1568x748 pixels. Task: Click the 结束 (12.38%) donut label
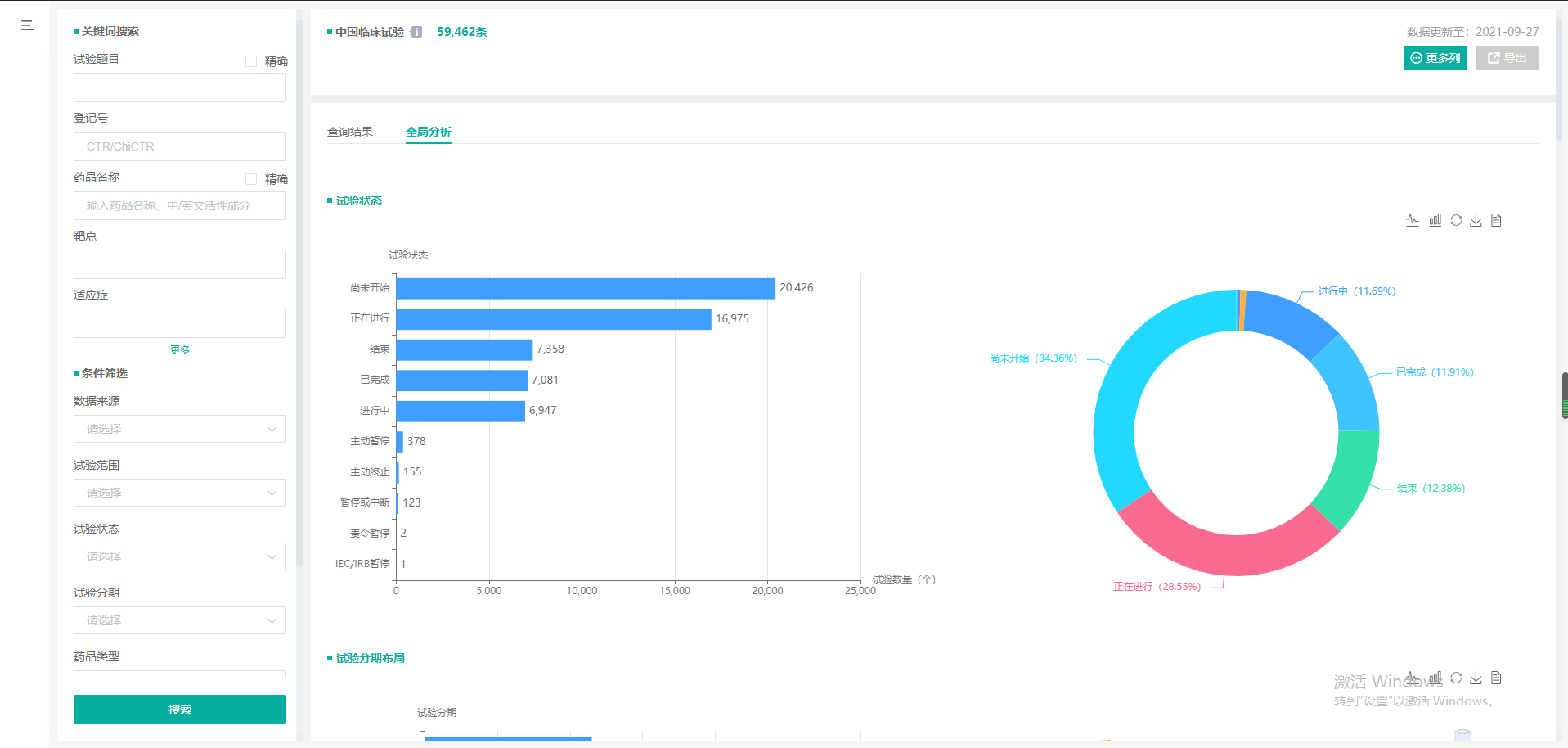1431,489
